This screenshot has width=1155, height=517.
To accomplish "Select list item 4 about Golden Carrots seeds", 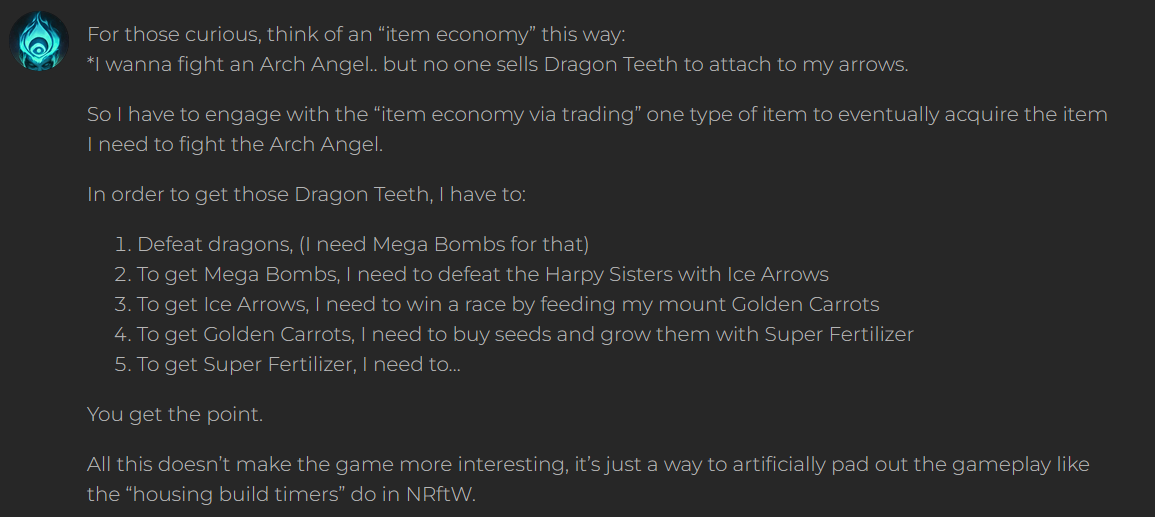I will 514,334.
